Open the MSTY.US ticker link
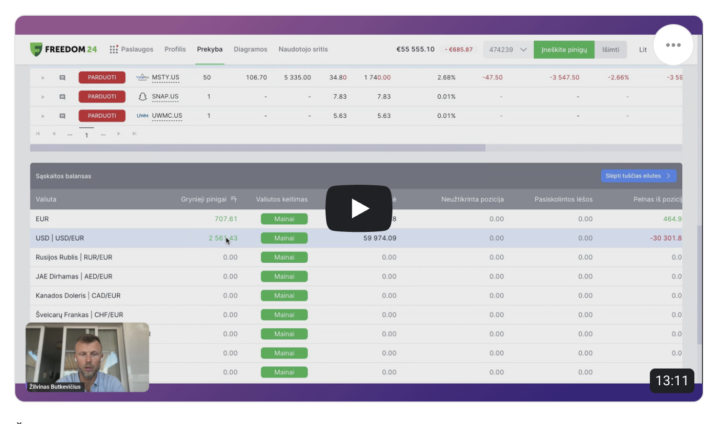Screen dimensions: 720x424 [165, 78]
